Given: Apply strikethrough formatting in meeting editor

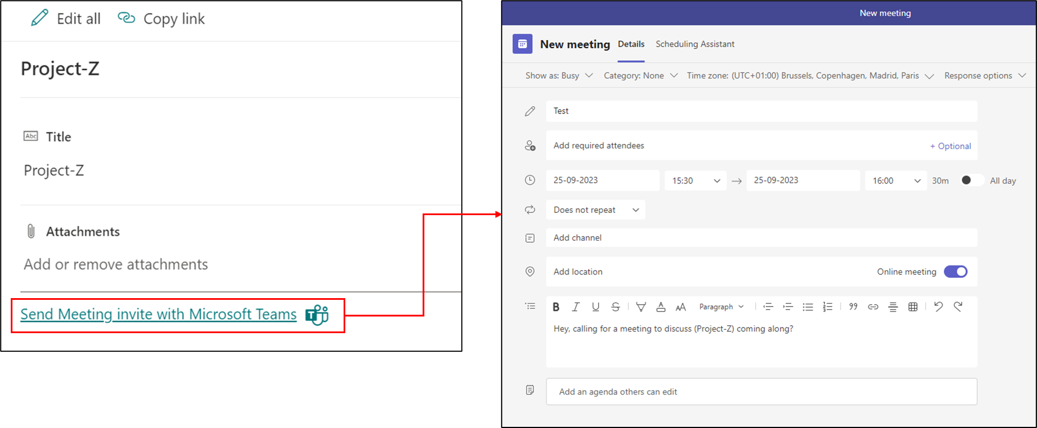Looking at the screenshot, I should tap(616, 307).
